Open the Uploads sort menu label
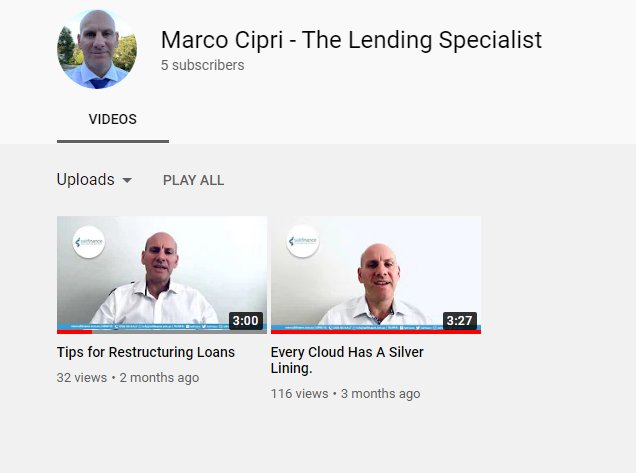This screenshot has height=473, width=636. click(86, 179)
